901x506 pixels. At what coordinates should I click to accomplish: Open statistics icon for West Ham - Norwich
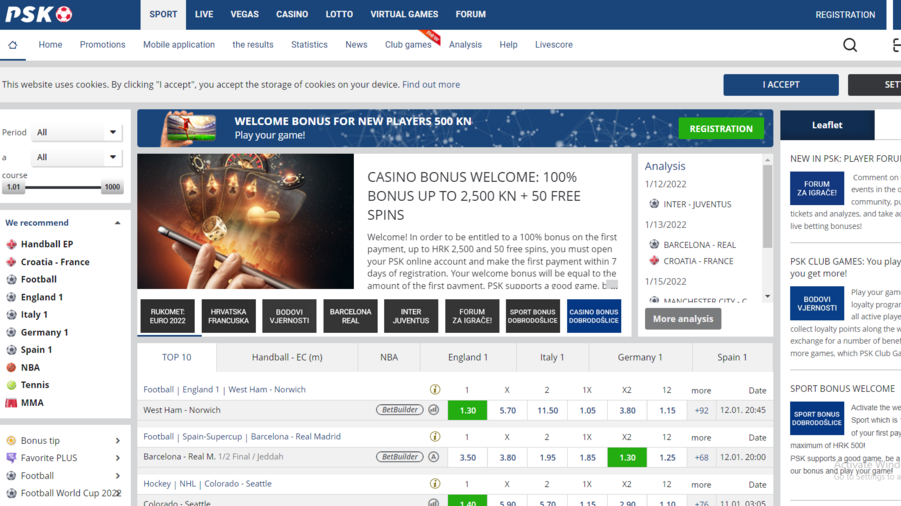click(x=434, y=410)
